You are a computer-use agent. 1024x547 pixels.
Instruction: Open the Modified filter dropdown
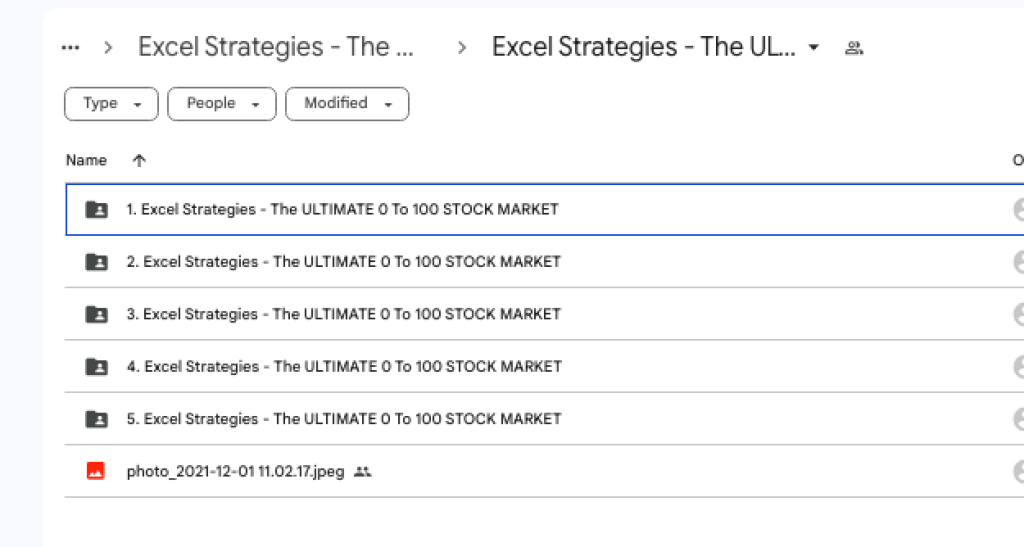346,104
